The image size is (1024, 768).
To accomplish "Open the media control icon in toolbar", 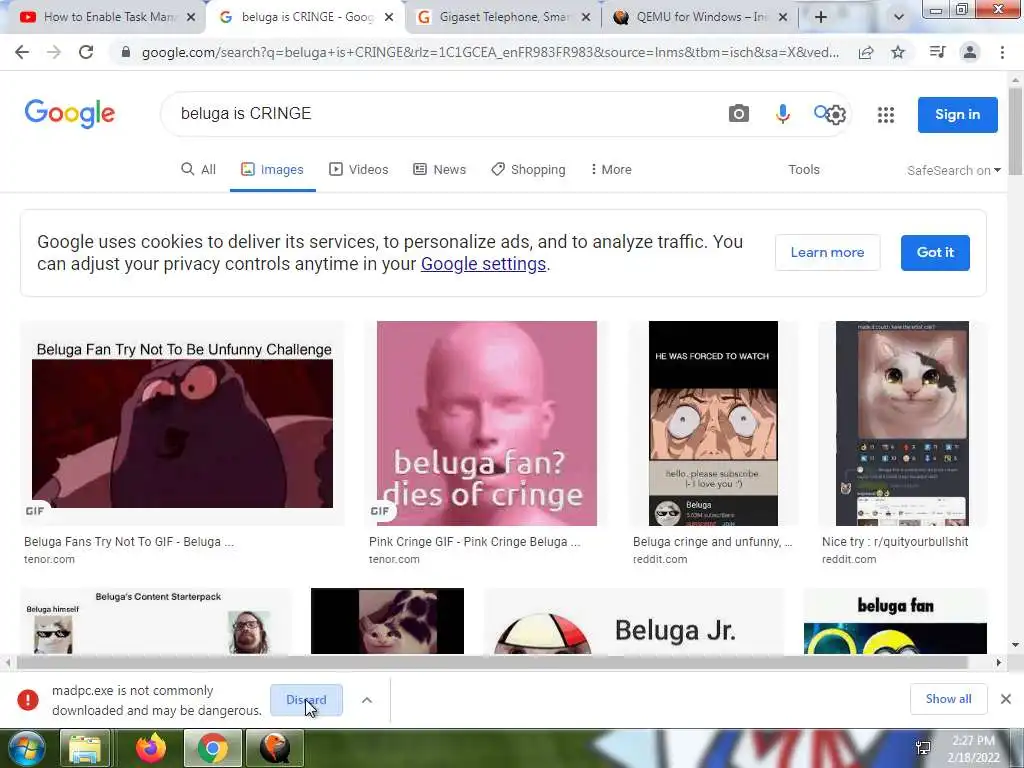I will tap(937, 52).
